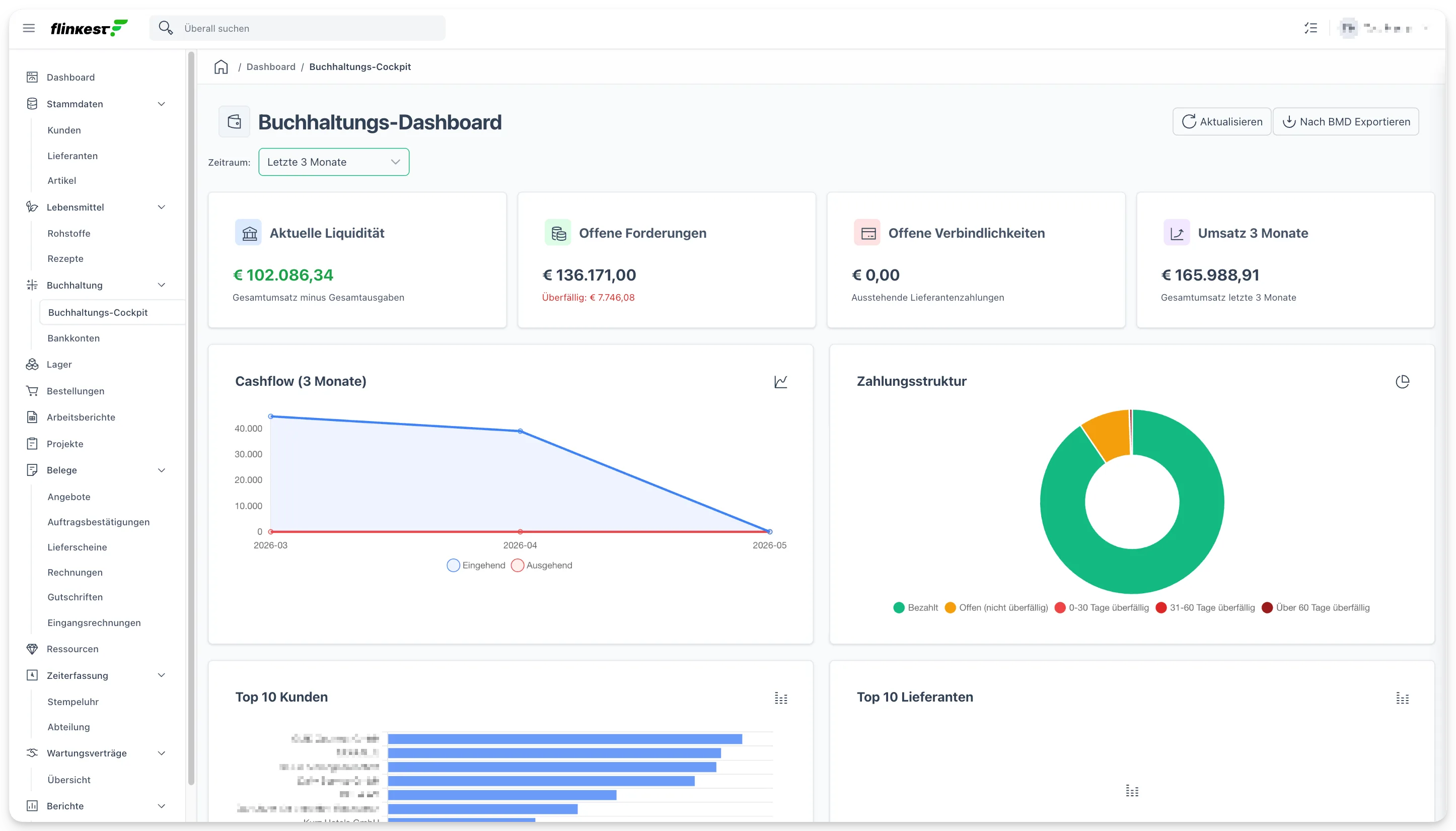This screenshot has height=831, width=1456.
Task: Click the pie chart icon in Zahlungsstruktur
Action: tap(1402, 381)
